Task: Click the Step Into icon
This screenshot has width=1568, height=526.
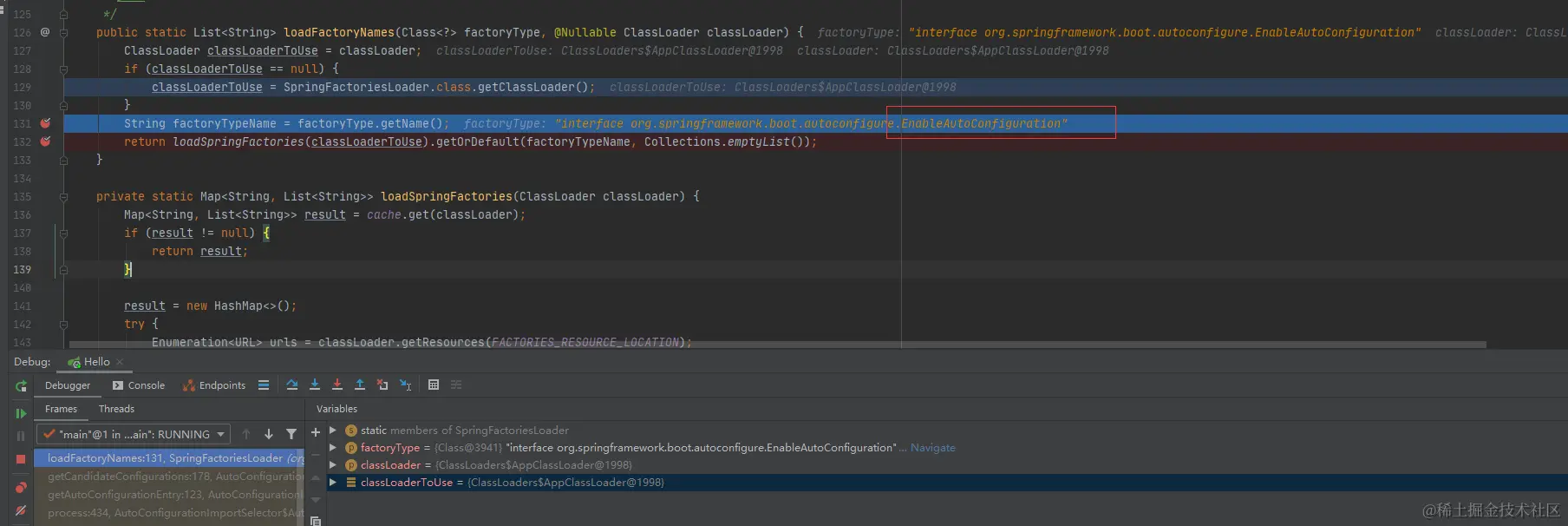Action: (x=314, y=385)
